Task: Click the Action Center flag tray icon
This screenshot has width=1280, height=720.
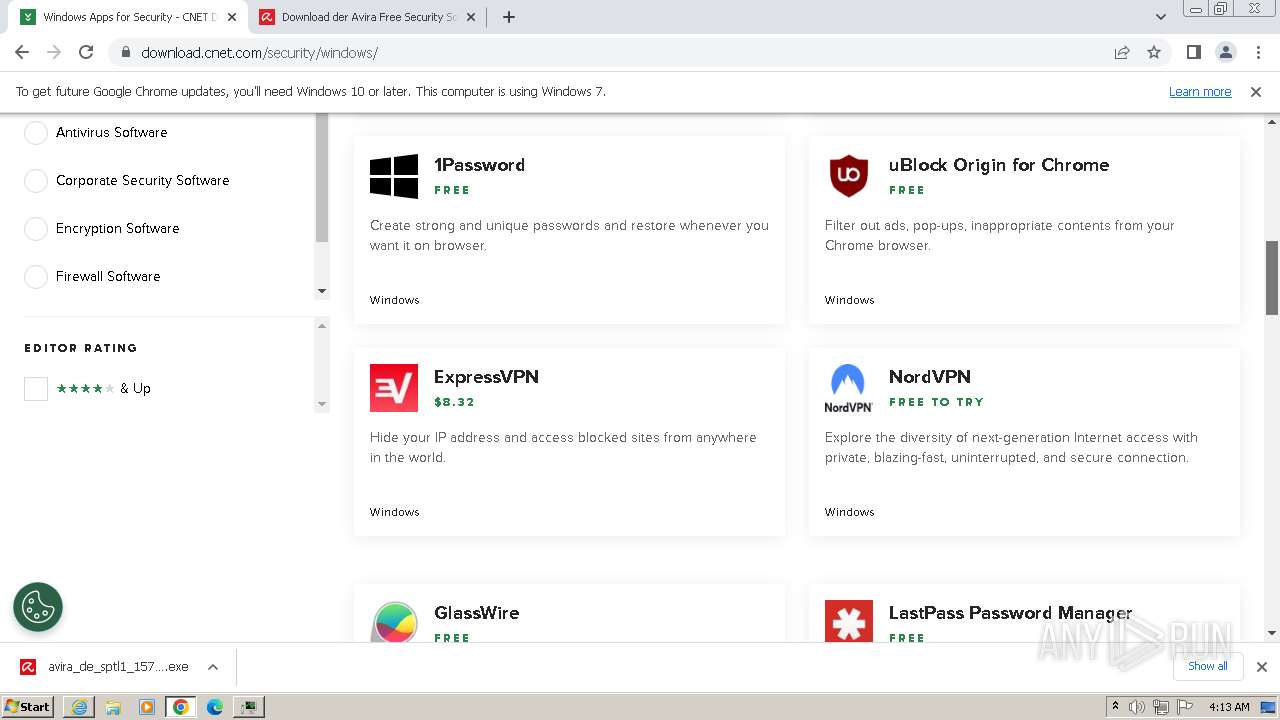Action: click(x=1183, y=707)
